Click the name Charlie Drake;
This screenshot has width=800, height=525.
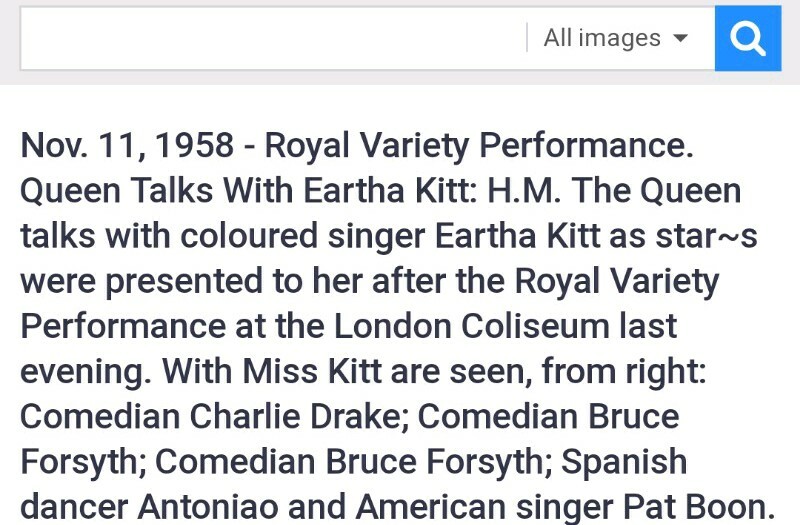[299, 416]
